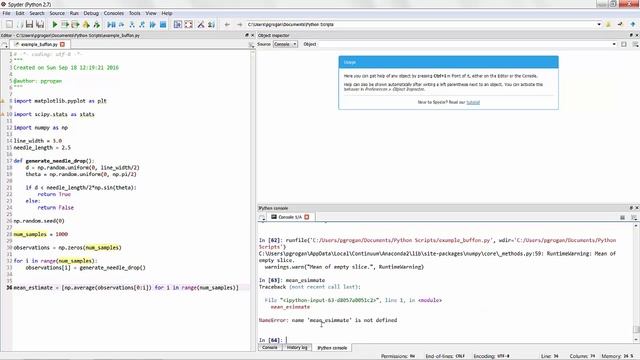Open the Edit menu
Screen dimensions: 640x360
[20, 13]
